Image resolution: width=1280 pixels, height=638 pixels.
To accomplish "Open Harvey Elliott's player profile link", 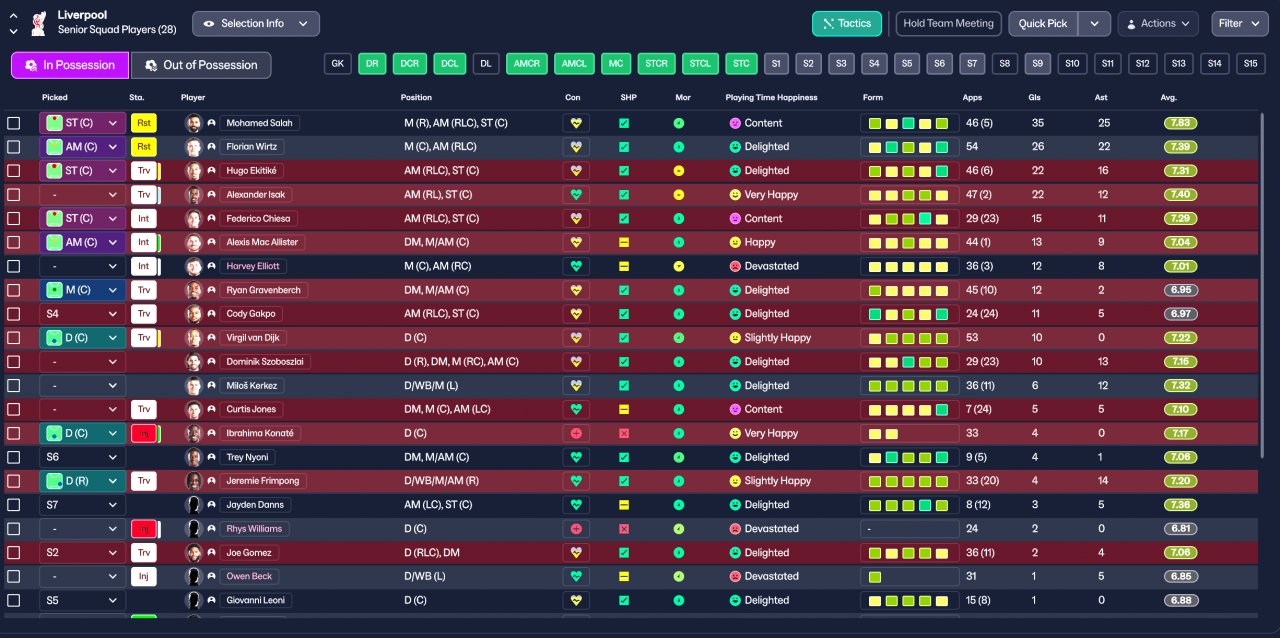I will [252, 266].
